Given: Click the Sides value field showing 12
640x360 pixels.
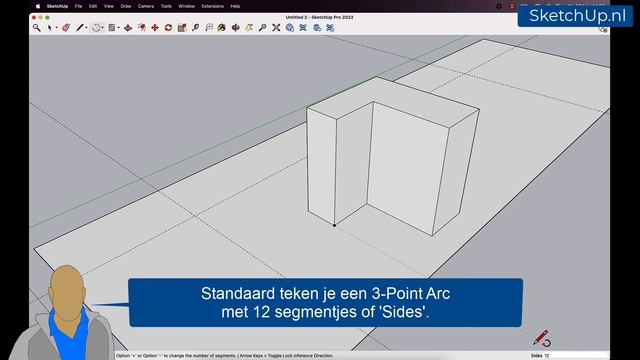Looking at the screenshot, I should click(576, 356).
